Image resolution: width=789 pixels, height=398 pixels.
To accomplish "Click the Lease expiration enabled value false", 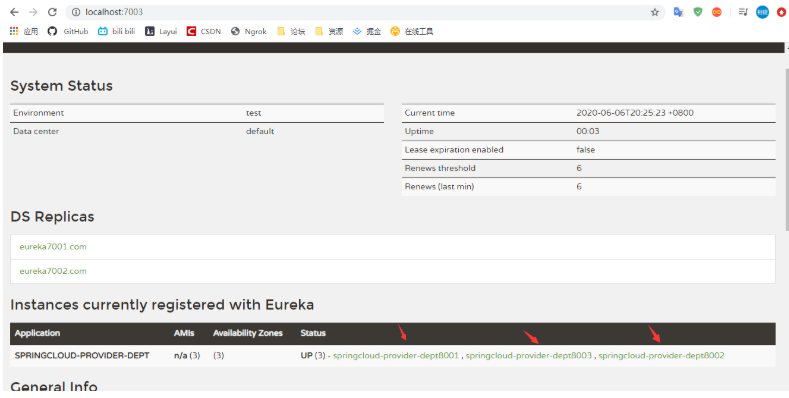I will click(585, 150).
